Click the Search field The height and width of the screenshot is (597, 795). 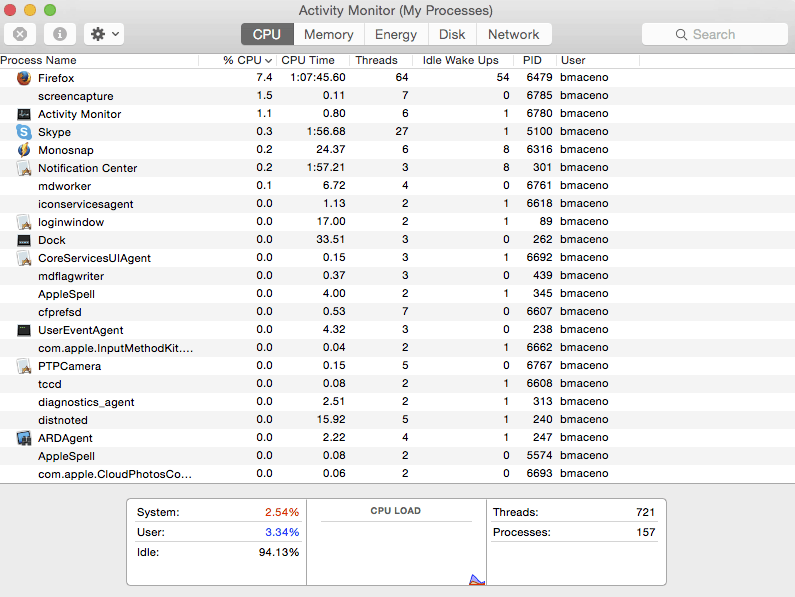(x=714, y=34)
